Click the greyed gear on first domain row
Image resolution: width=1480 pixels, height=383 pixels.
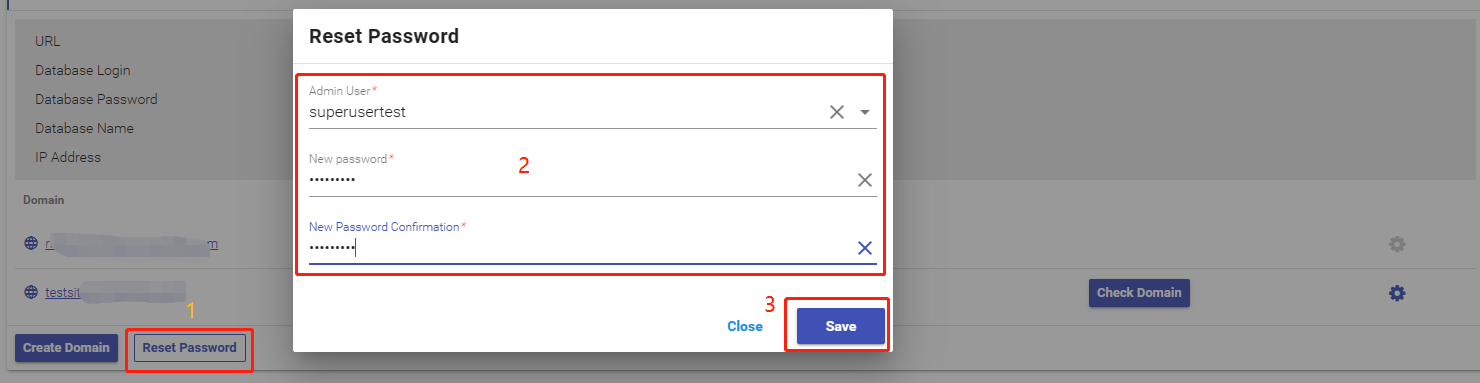pyautogui.click(x=1397, y=244)
